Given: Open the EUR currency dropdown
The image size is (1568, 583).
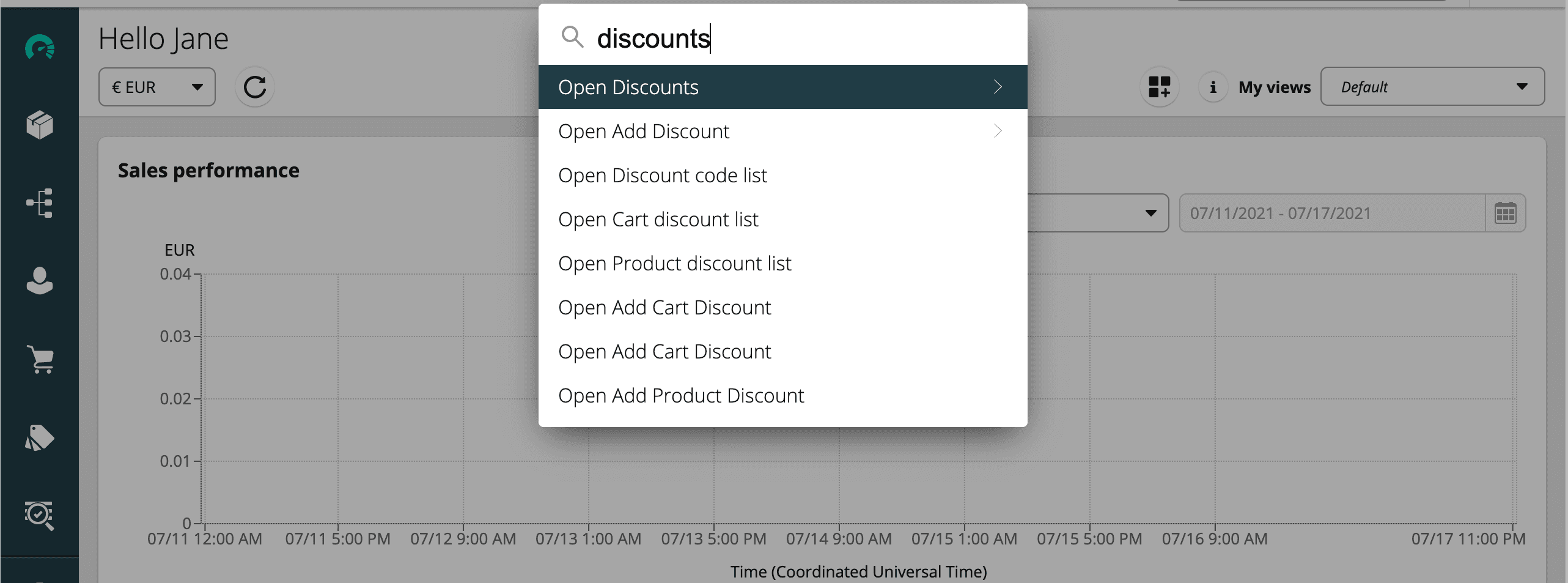Looking at the screenshot, I should pyautogui.click(x=157, y=87).
